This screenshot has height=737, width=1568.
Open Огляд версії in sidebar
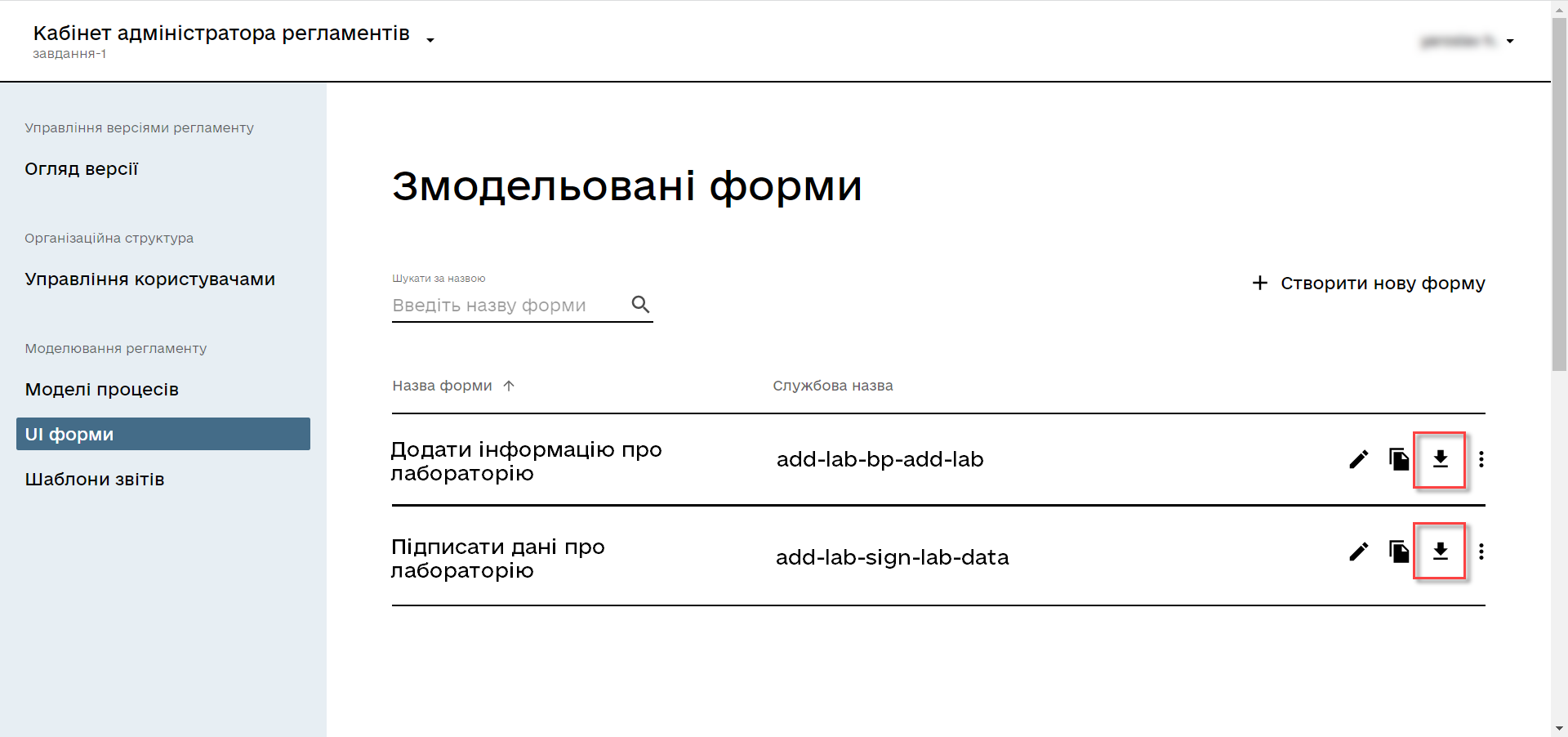point(82,169)
